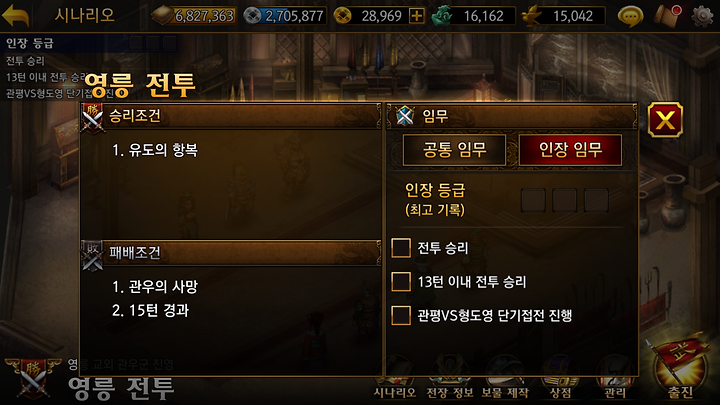Screen dimensions: 720x405
Task: Click the jade dragon currency counter
Action: click(473, 16)
